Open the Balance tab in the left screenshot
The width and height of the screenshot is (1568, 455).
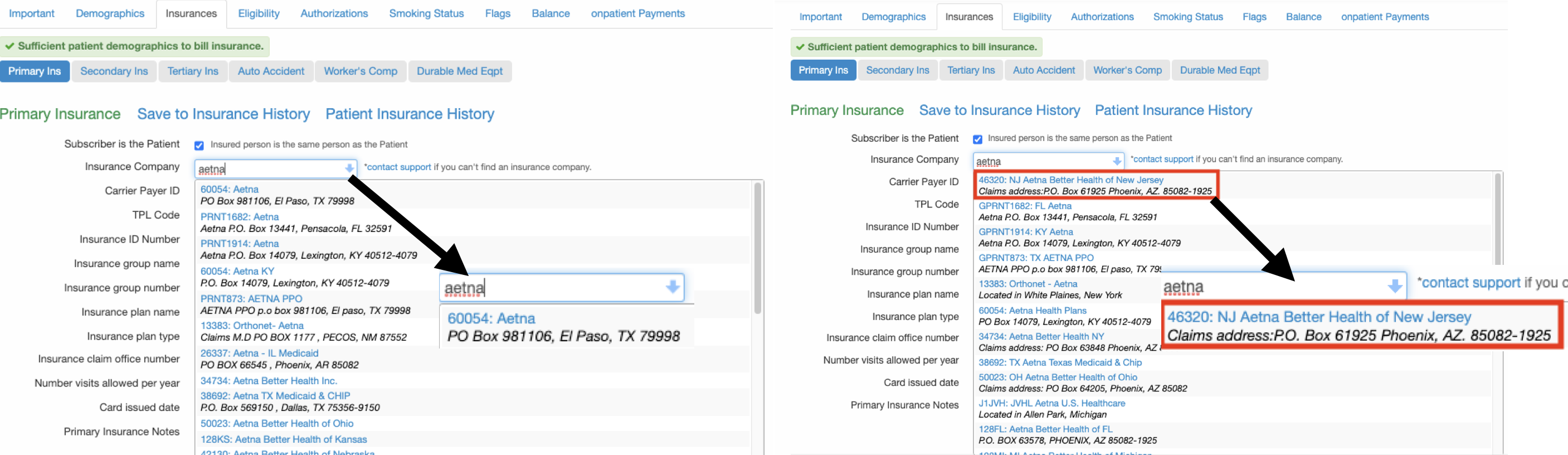click(x=551, y=13)
